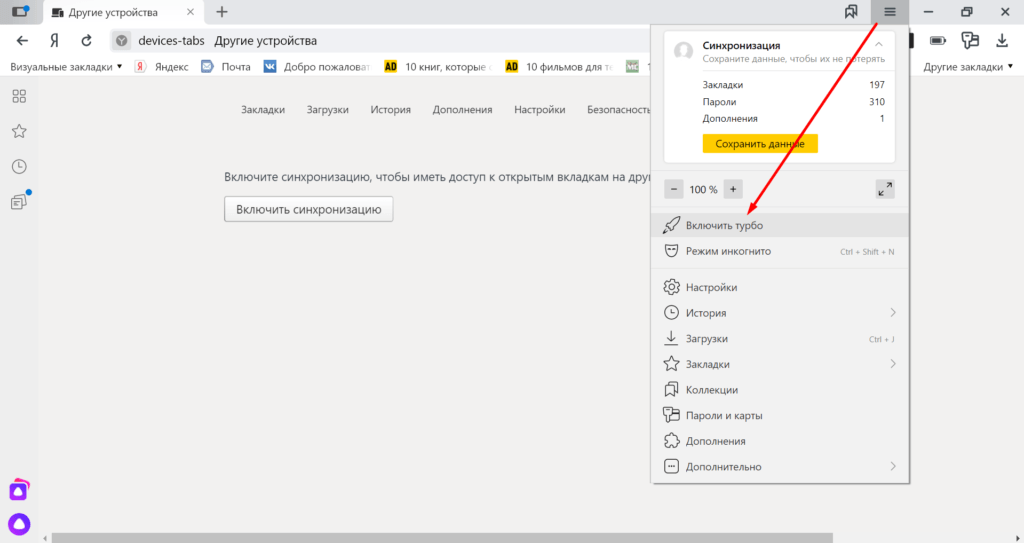Enter fullscreen with the expand arrows icon
The image size is (1024, 543).
(x=885, y=189)
